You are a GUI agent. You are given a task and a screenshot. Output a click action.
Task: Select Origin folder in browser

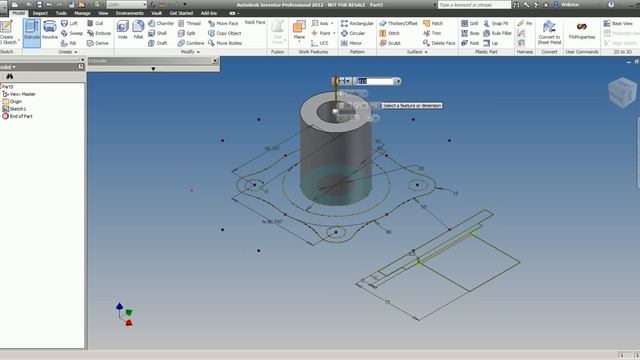point(12,102)
